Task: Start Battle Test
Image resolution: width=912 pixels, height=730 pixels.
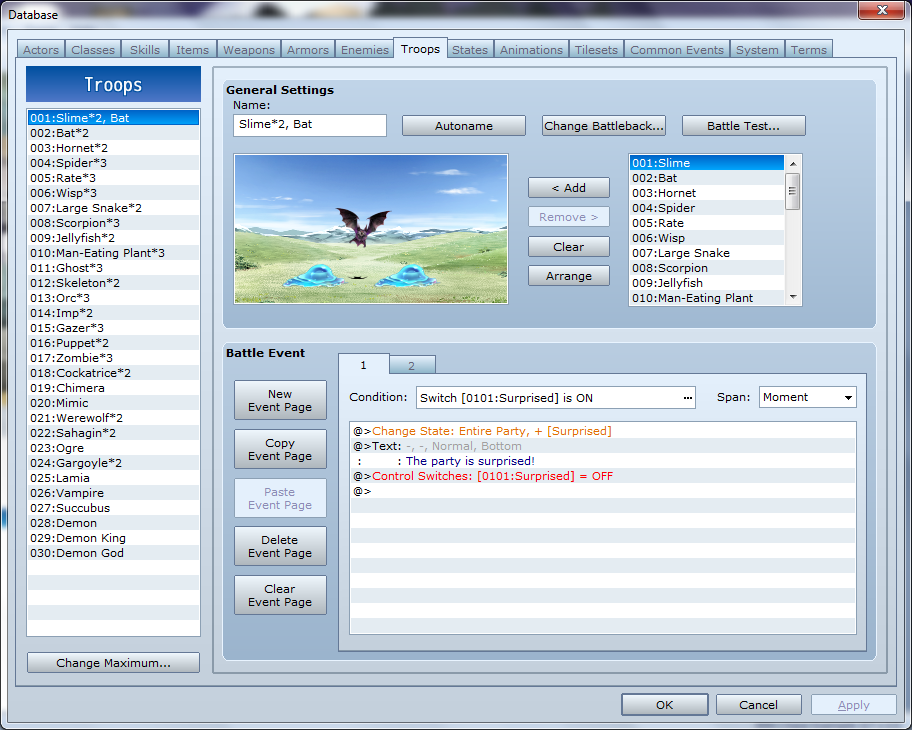Action: pyautogui.click(x=743, y=126)
